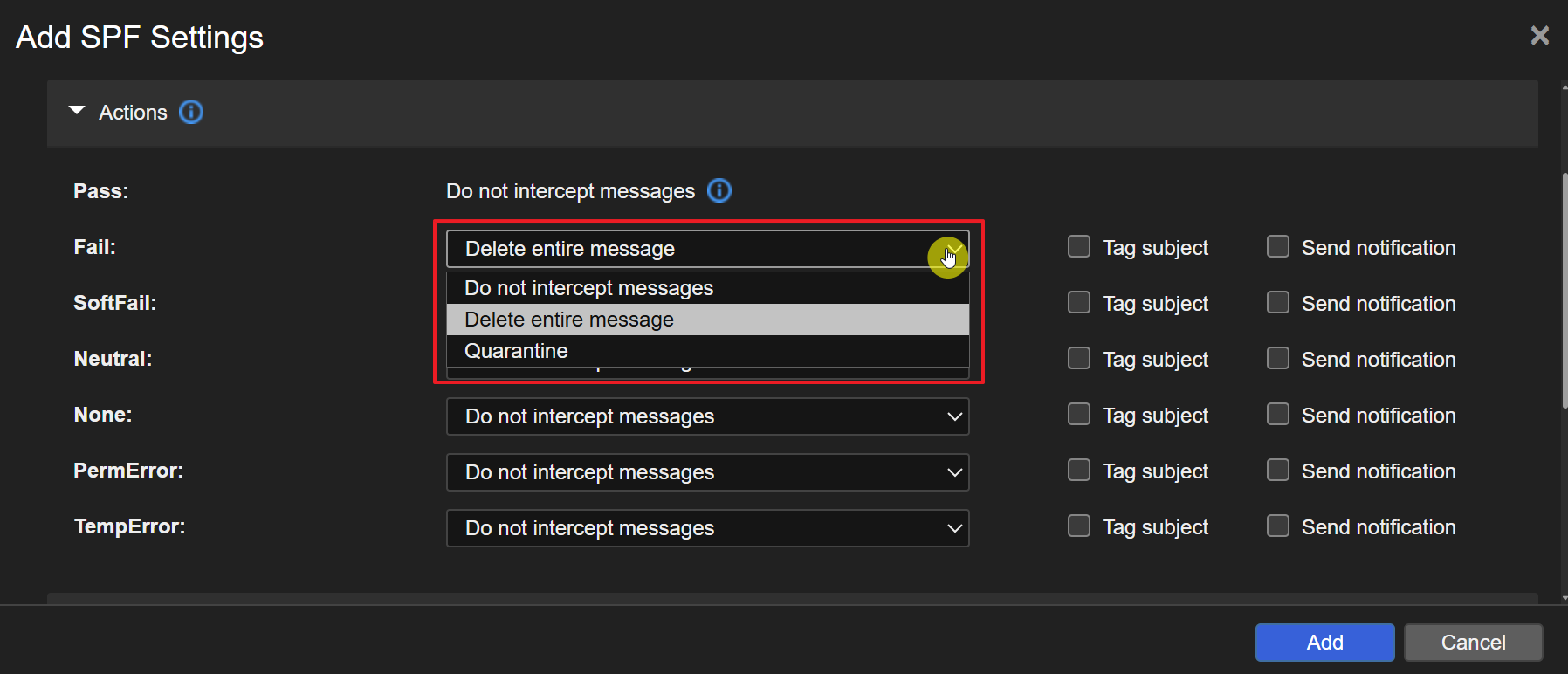
Task: Expand the TempError action dropdown
Action: [707, 528]
